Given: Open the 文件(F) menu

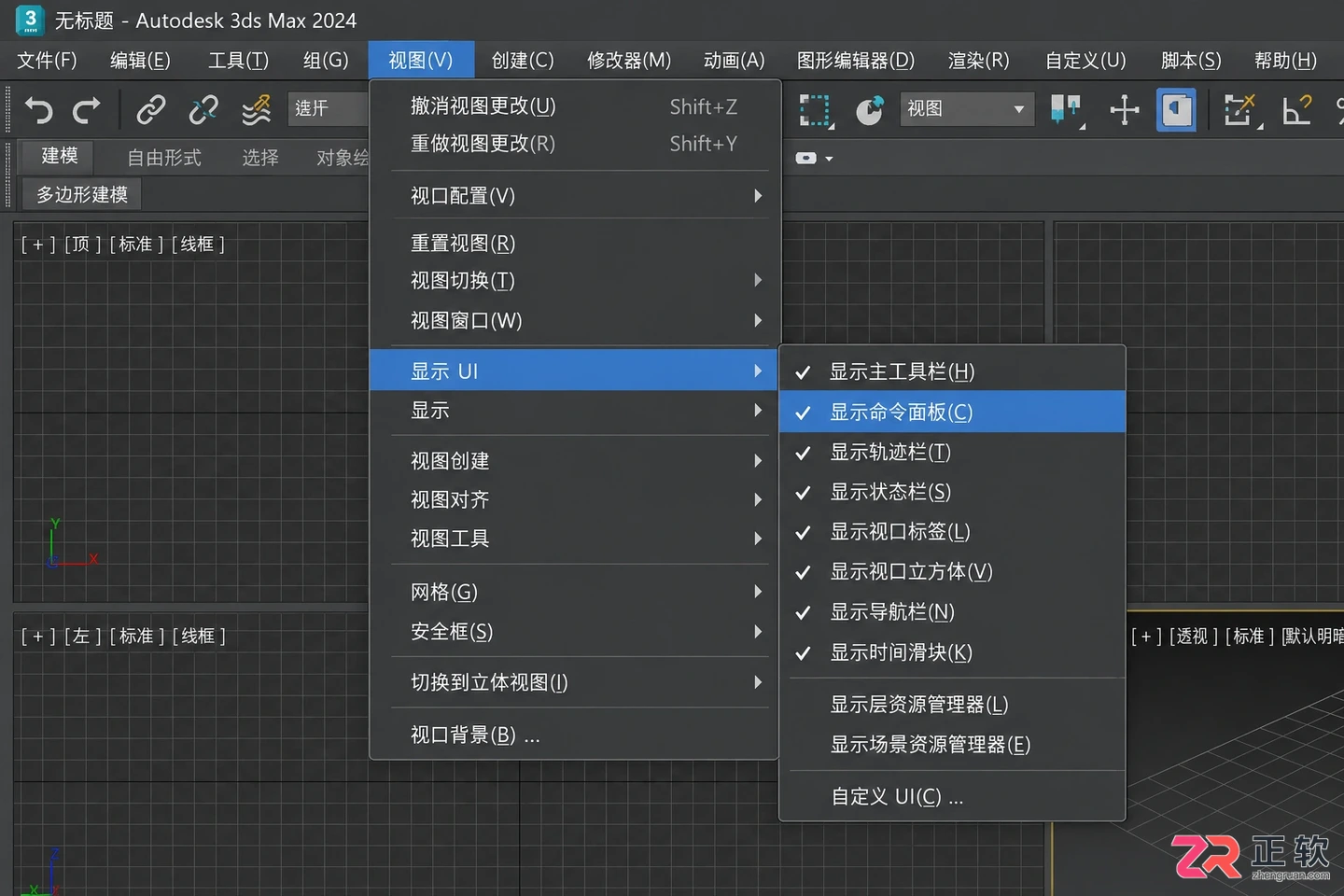Looking at the screenshot, I should (47, 61).
